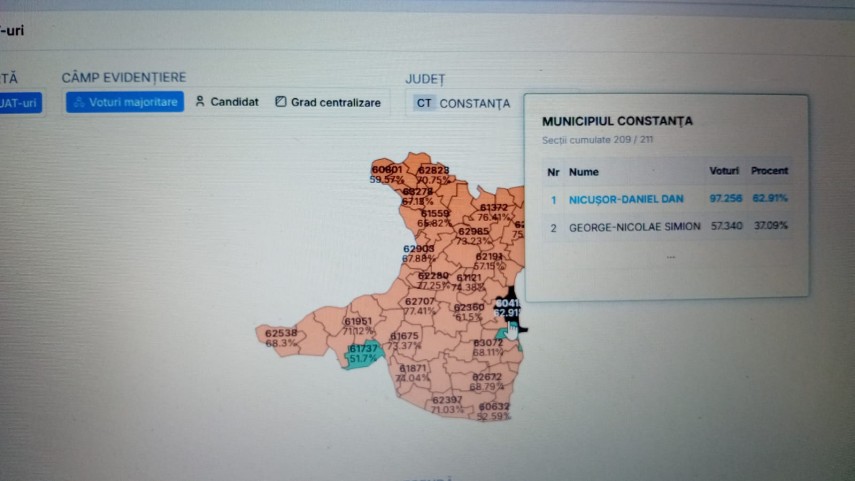Click the Voturi column header
Viewport: 855px width, 481px height.
click(x=724, y=171)
